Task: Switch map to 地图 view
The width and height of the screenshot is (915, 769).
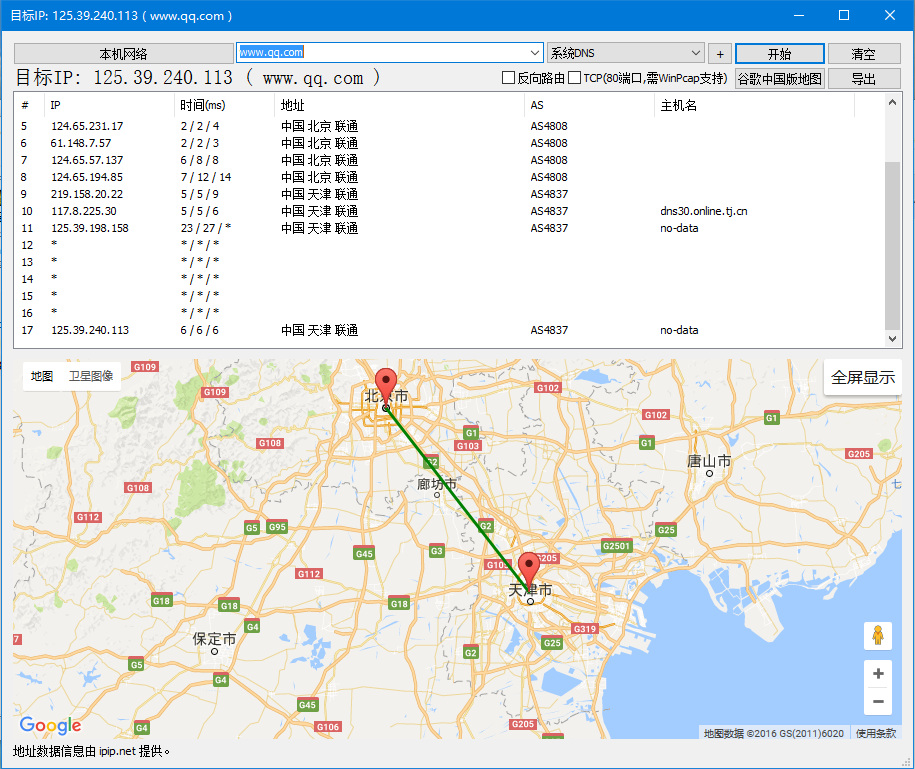Action: point(41,376)
